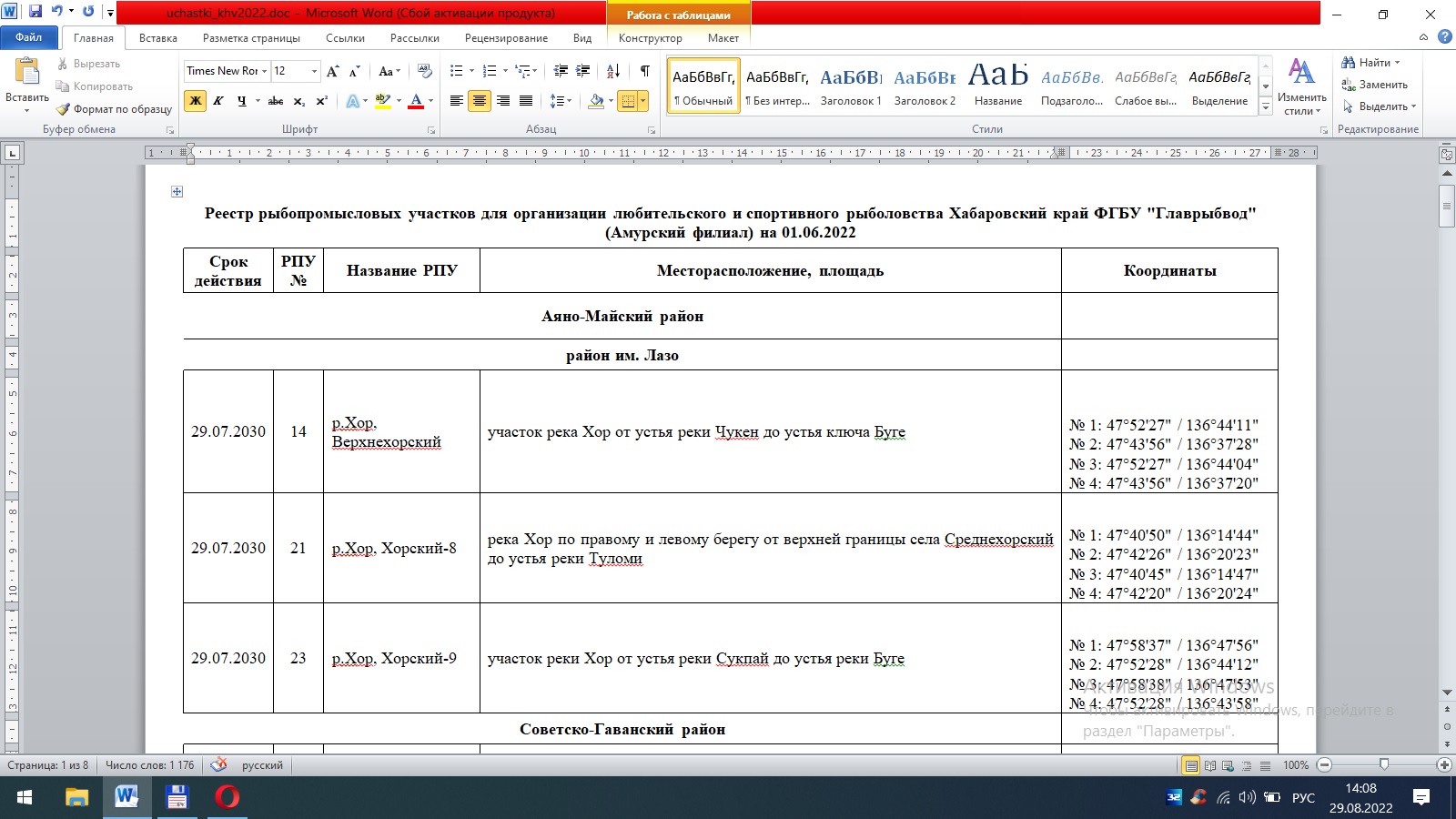Image resolution: width=1456 pixels, height=819 pixels.
Task: Toggle show paragraph marks (¶)
Action: coord(644,71)
